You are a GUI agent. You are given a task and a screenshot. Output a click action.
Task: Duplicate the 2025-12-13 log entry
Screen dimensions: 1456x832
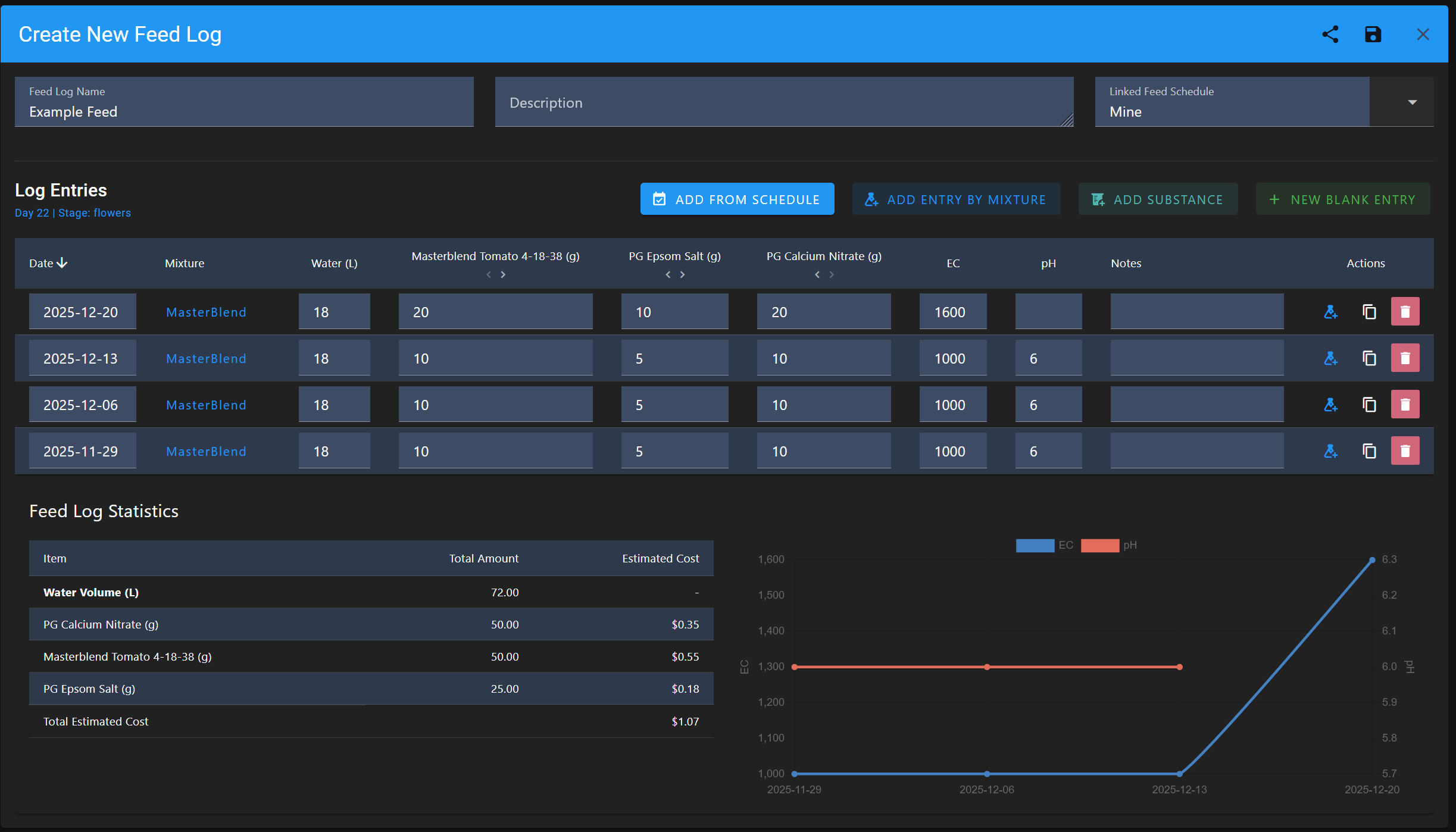[x=1368, y=358]
